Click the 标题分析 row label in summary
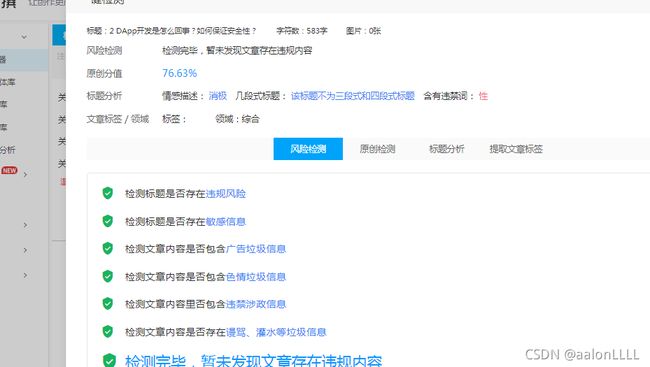The height and width of the screenshot is (367, 650). 104,96
